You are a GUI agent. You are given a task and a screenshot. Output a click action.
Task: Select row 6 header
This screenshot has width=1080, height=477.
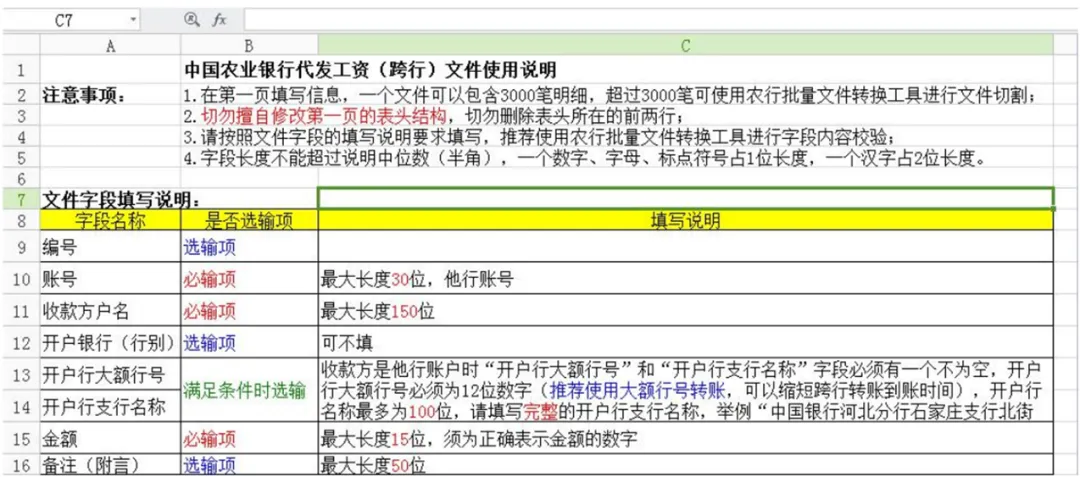(x=20, y=178)
